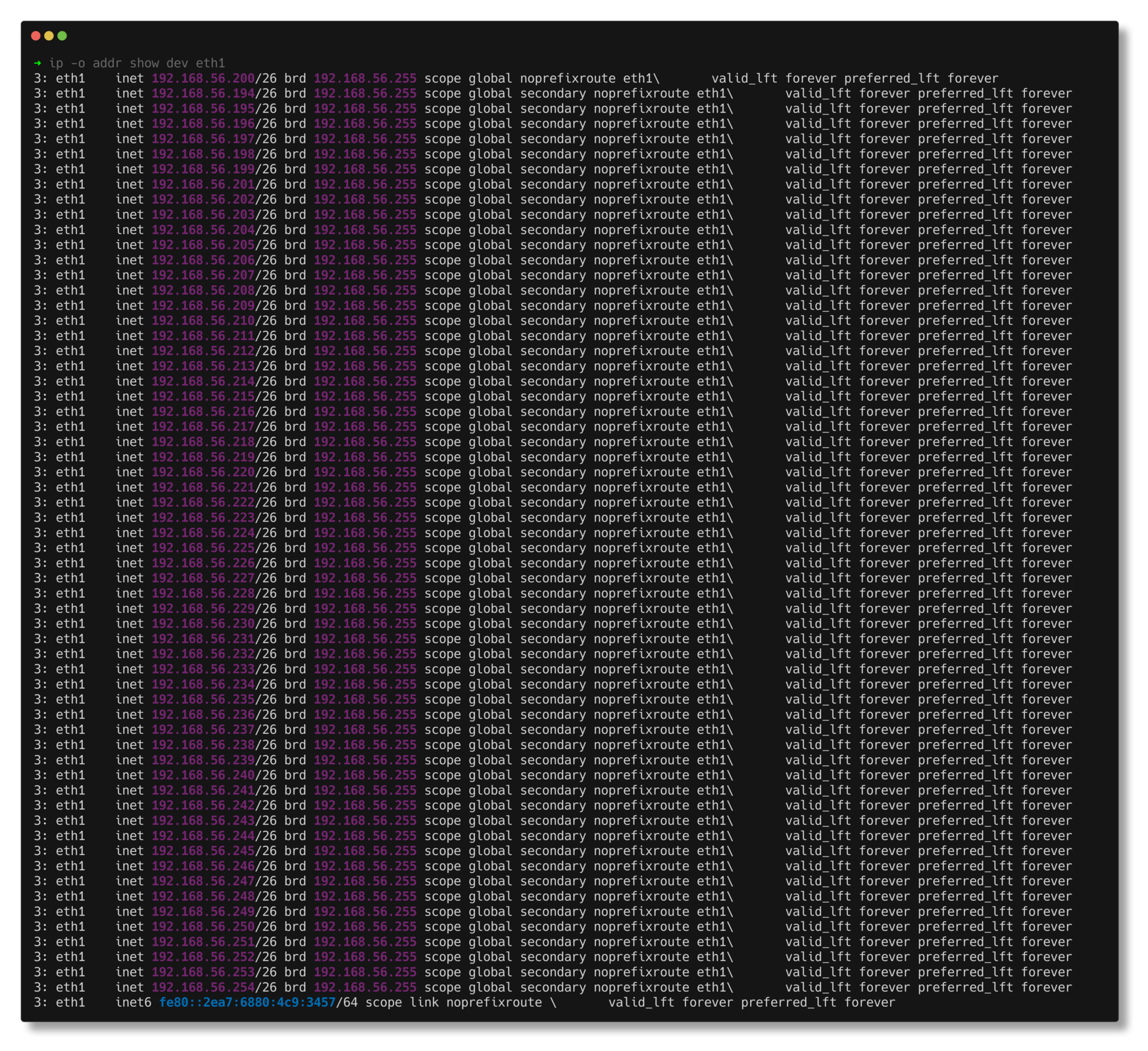This screenshot has height=1051, width=1148.
Task: Click the red close window button
Action: [x=36, y=36]
